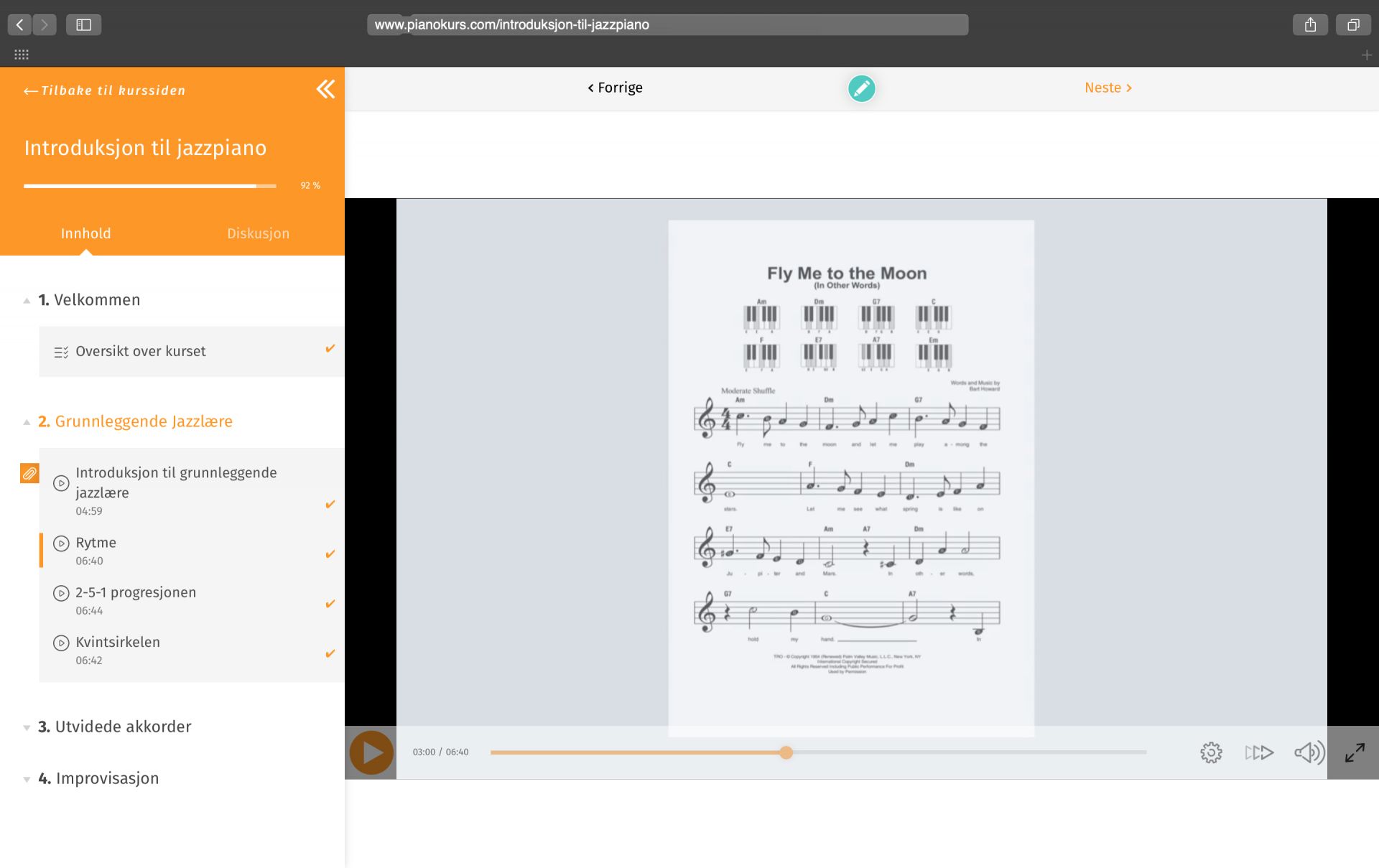The image size is (1379, 868).
Task: Toggle completion checkmark for 2-5-1 progresjonen
Action: [x=330, y=604]
